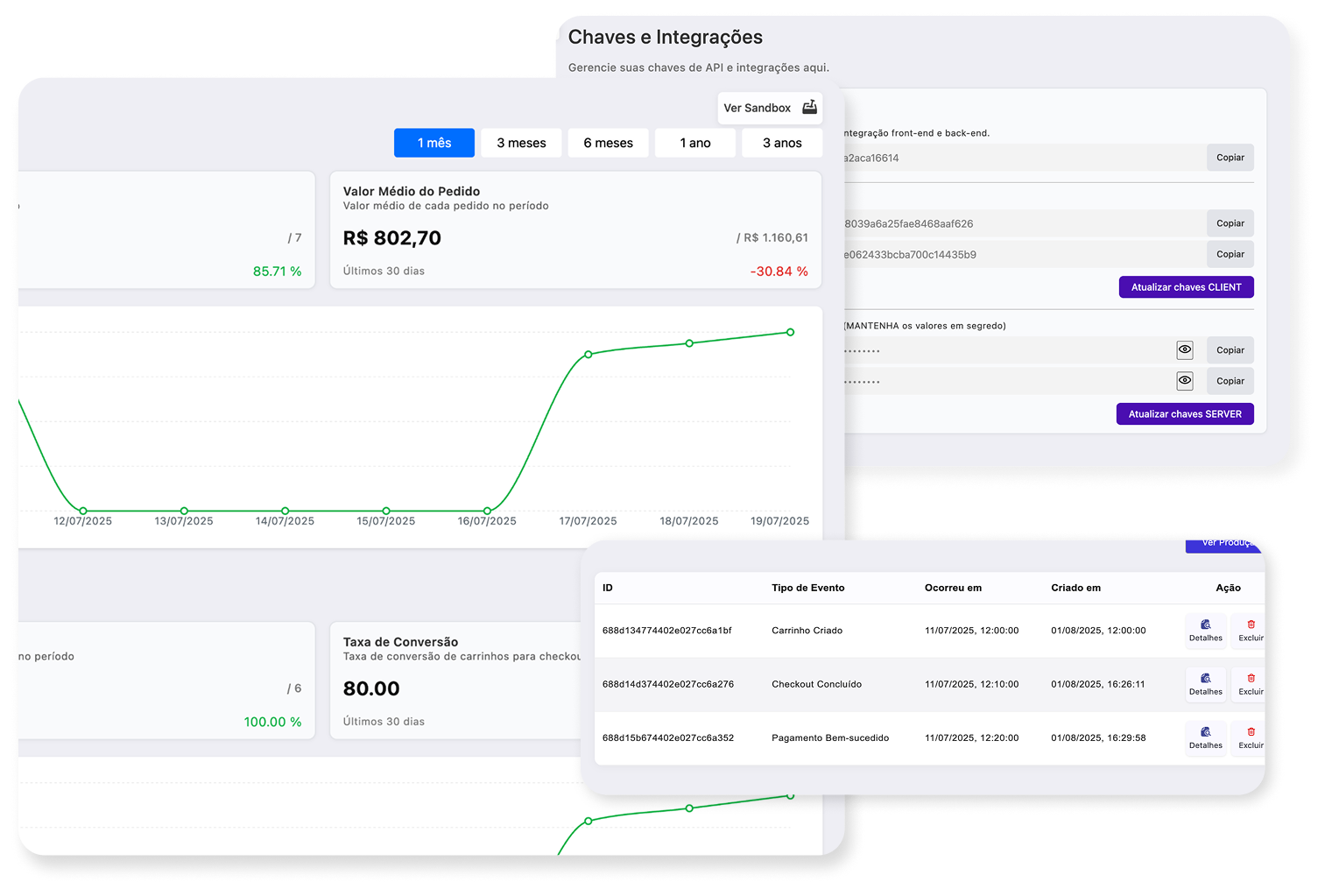Delete the Pagamento Bem-sucedido event
Image resolution: width=1332 pixels, height=896 pixels.
[1251, 737]
